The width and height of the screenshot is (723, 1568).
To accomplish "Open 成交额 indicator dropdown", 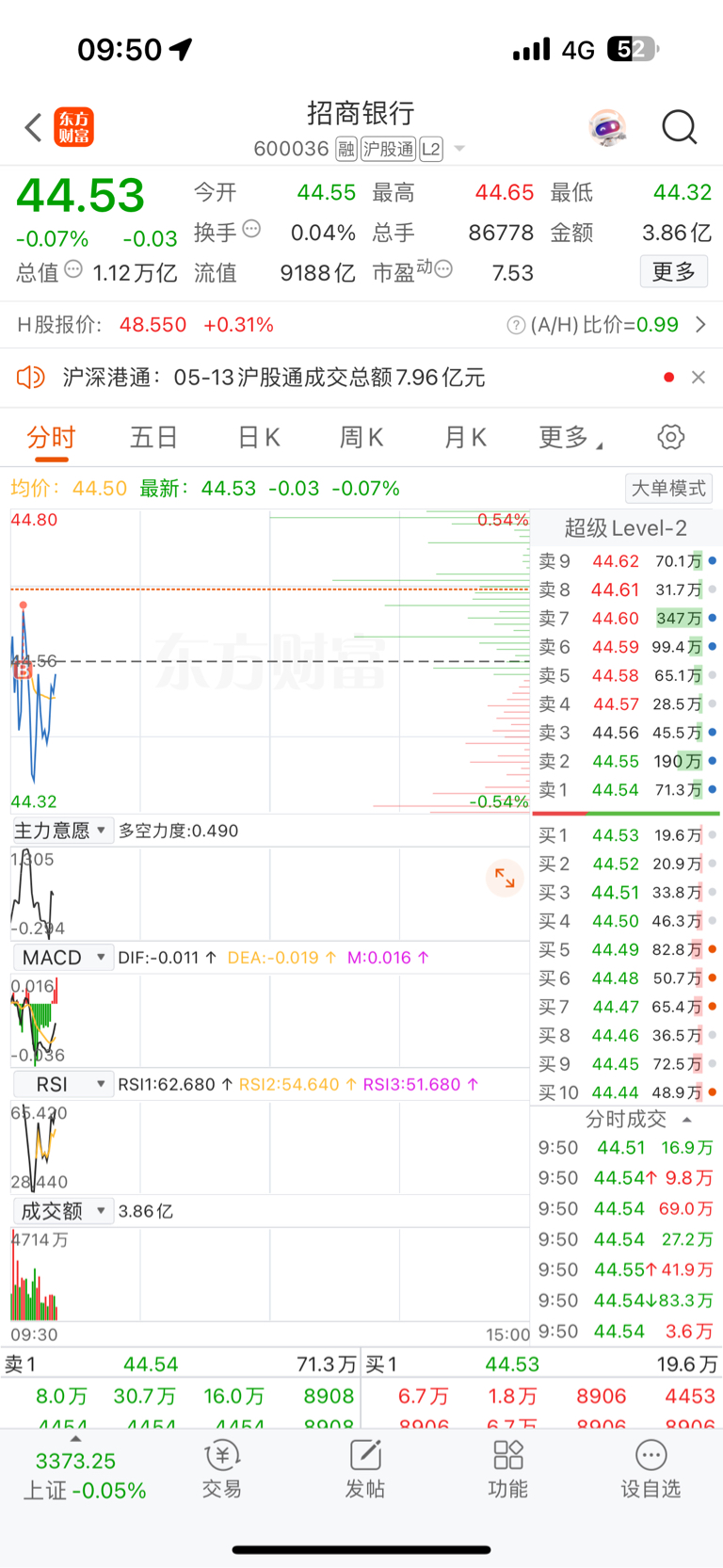I will click(x=62, y=1210).
